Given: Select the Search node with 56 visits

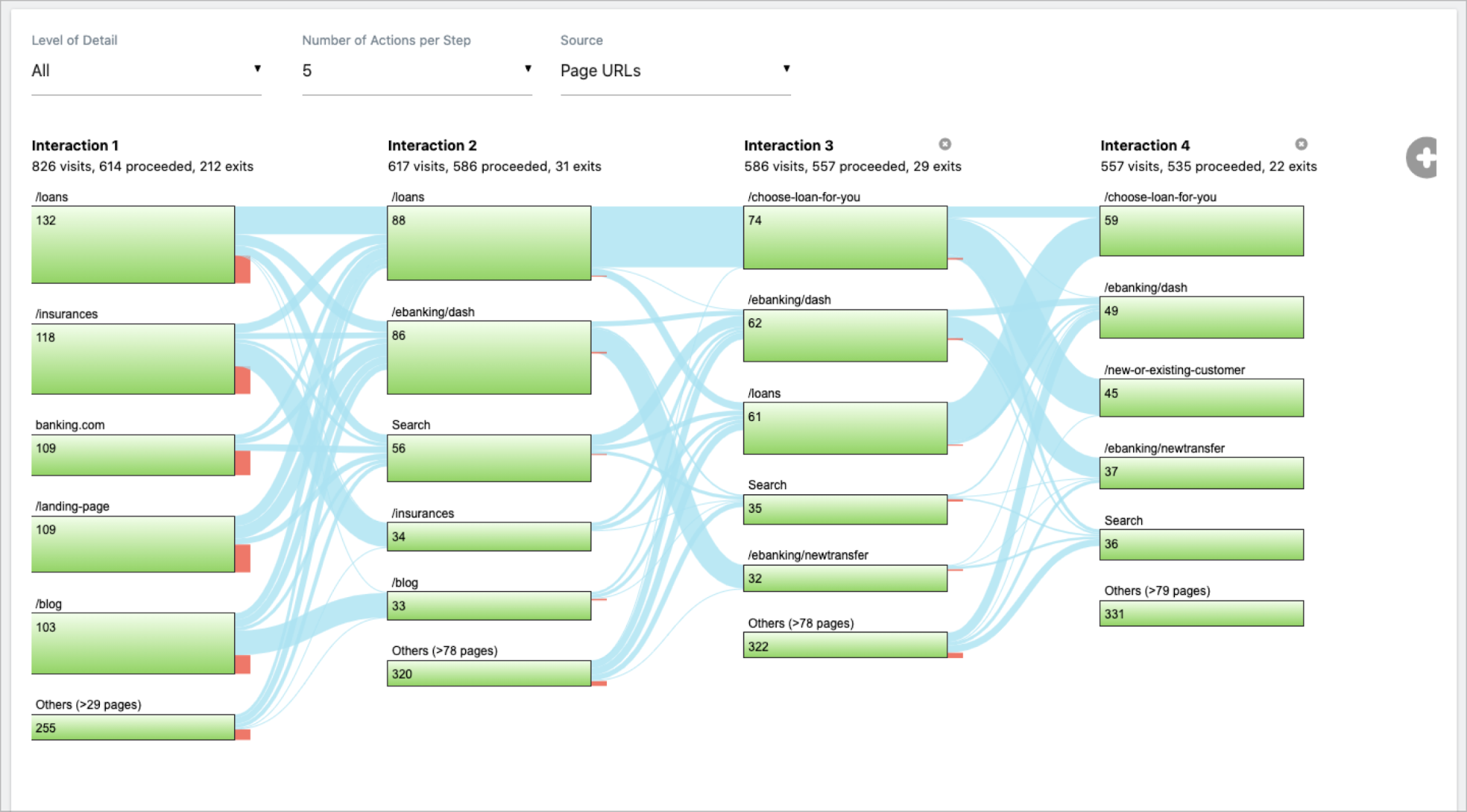Looking at the screenshot, I should point(489,458).
